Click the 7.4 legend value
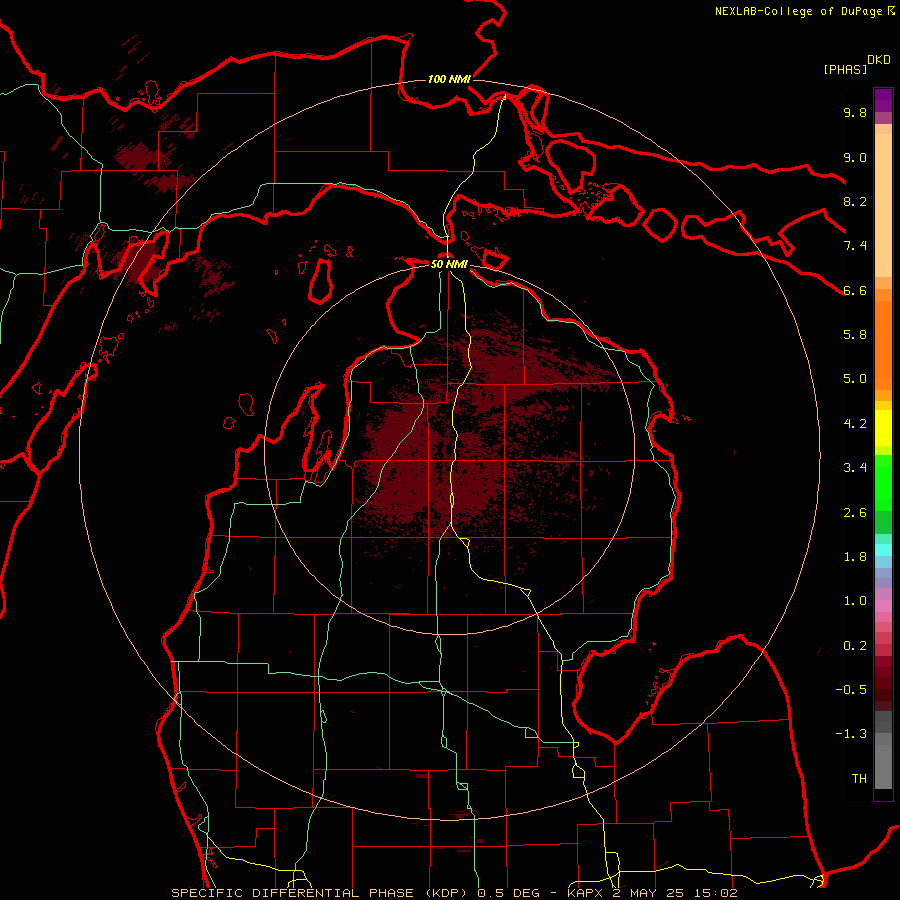Screen dimensions: 900x900 [855, 246]
